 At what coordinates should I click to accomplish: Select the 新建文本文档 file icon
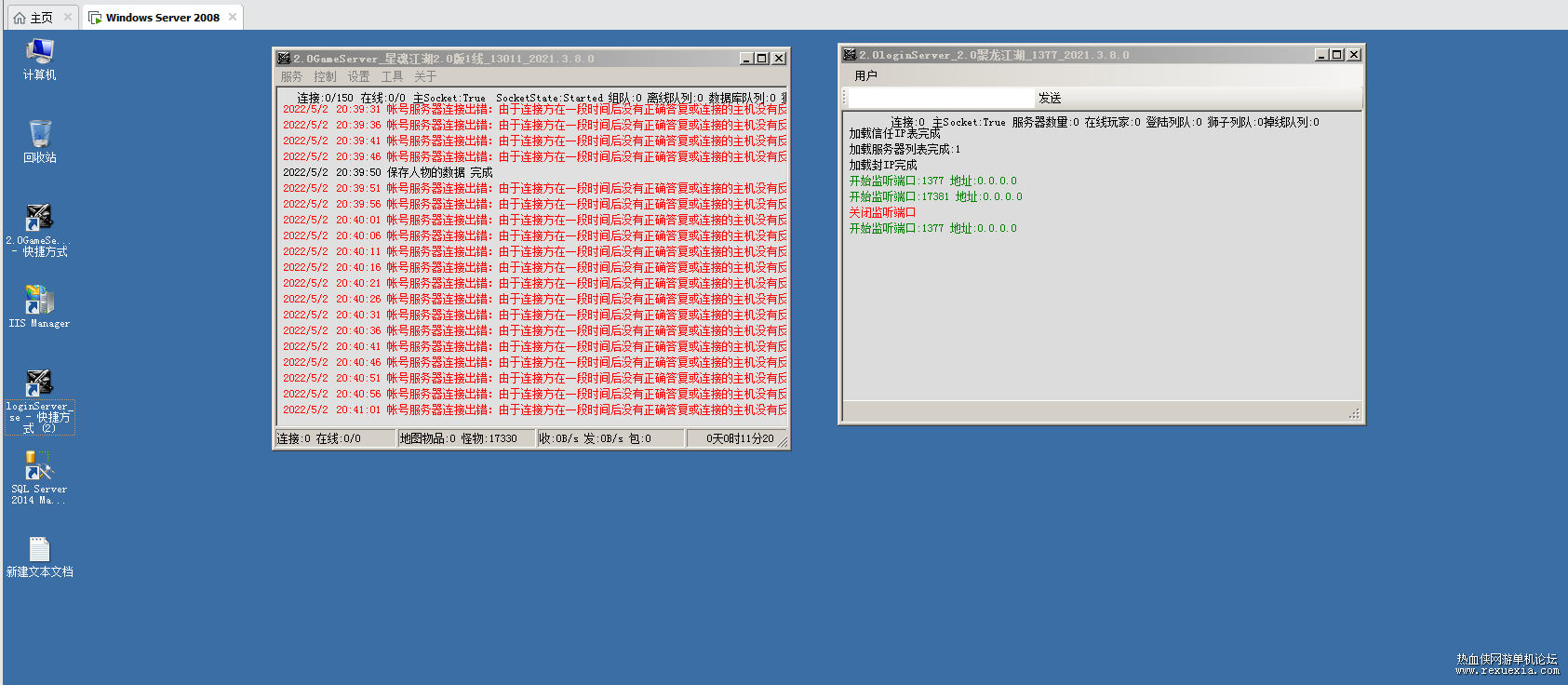tap(39, 557)
